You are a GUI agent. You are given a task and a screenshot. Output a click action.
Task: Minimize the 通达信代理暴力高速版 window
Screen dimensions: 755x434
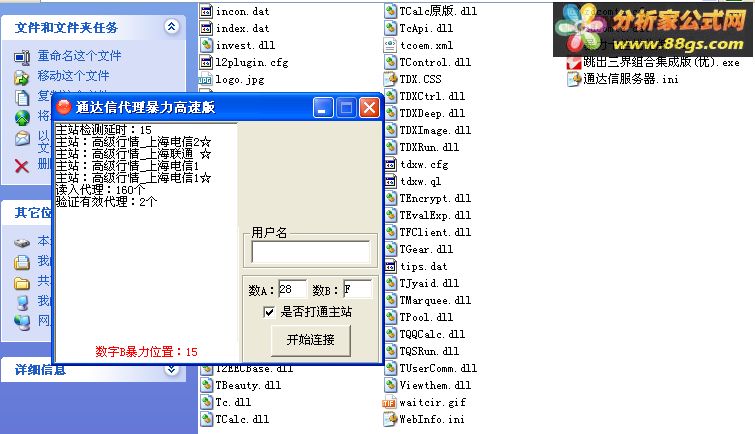pos(323,107)
